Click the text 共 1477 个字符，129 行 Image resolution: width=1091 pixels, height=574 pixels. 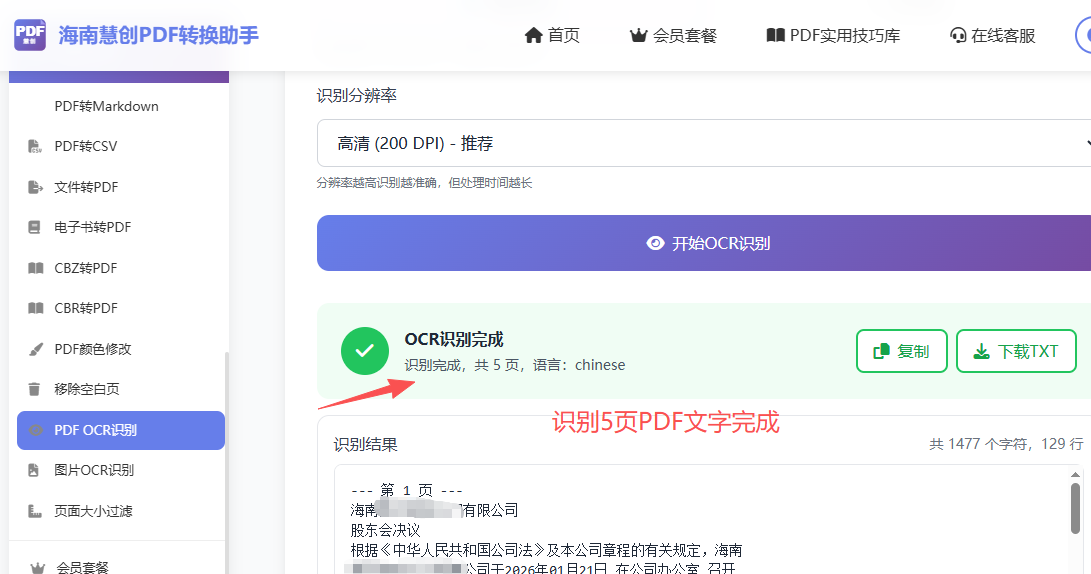1006,444
